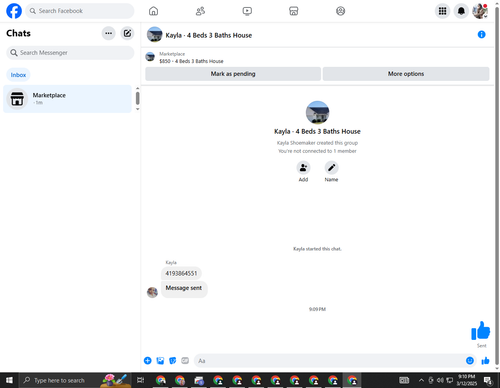500x388 pixels.
Task: Select the Inbox tab
Action: (x=18, y=75)
